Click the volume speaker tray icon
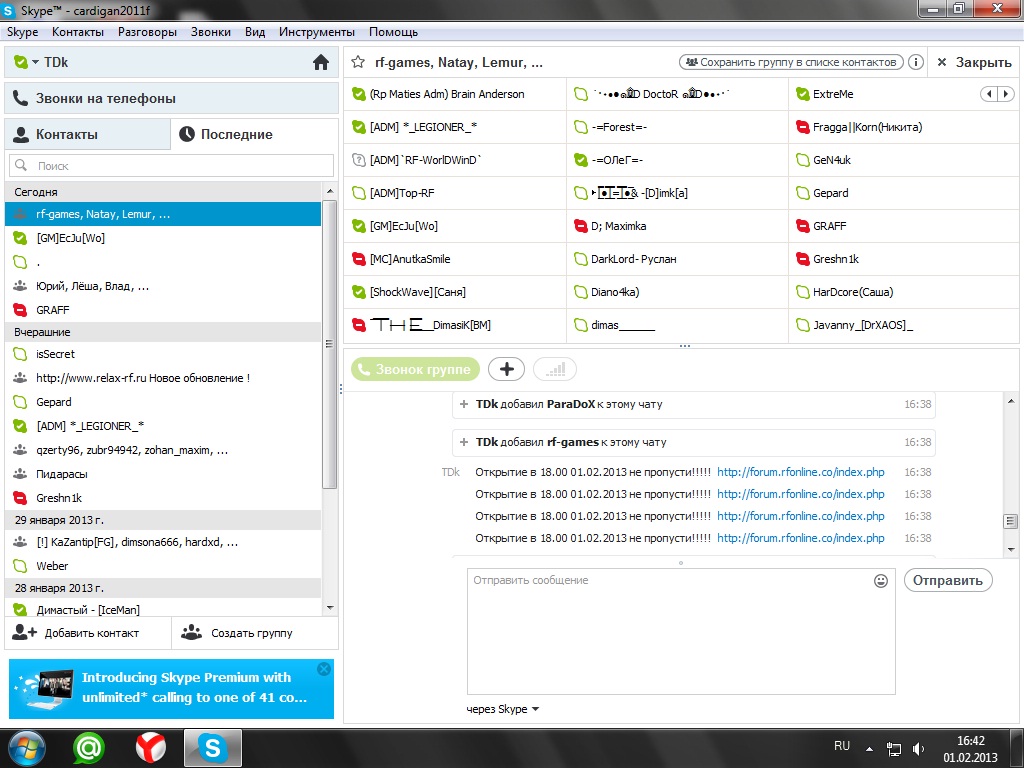Viewport: 1024px width, 768px height. pyautogui.click(x=918, y=749)
